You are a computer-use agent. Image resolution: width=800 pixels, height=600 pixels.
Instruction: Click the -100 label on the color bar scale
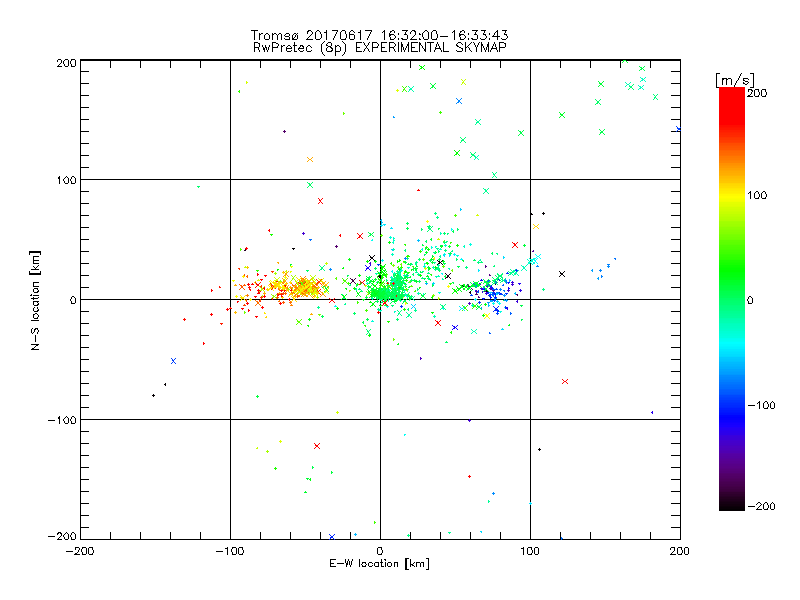point(761,406)
